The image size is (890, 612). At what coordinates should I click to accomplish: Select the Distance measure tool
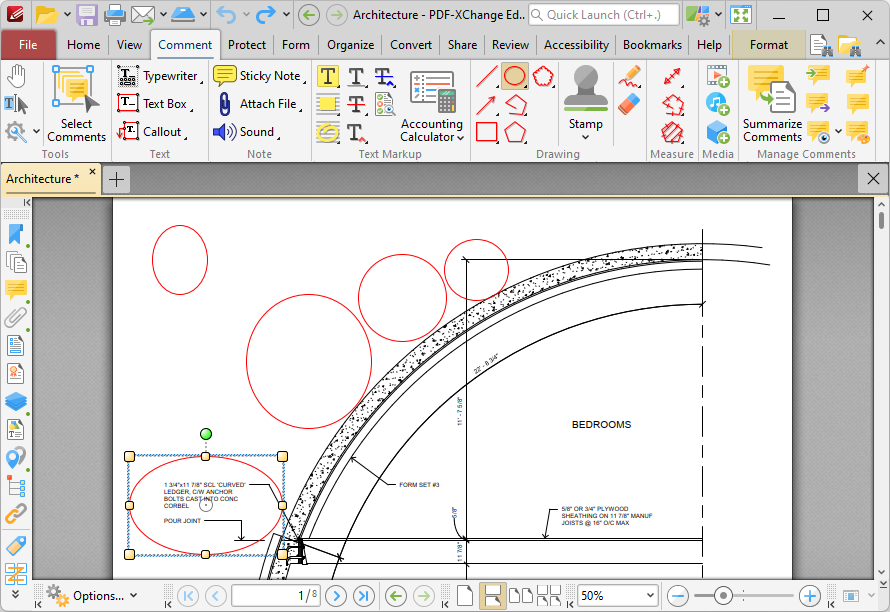673,76
